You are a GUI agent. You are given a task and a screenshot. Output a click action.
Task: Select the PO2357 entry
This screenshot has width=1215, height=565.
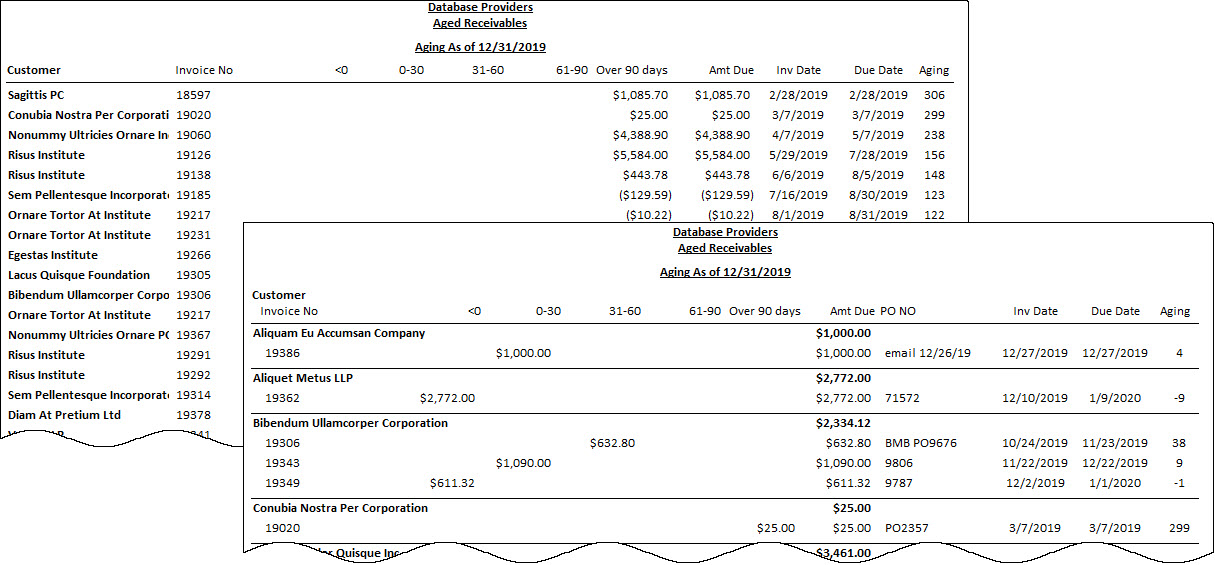point(905,528)
